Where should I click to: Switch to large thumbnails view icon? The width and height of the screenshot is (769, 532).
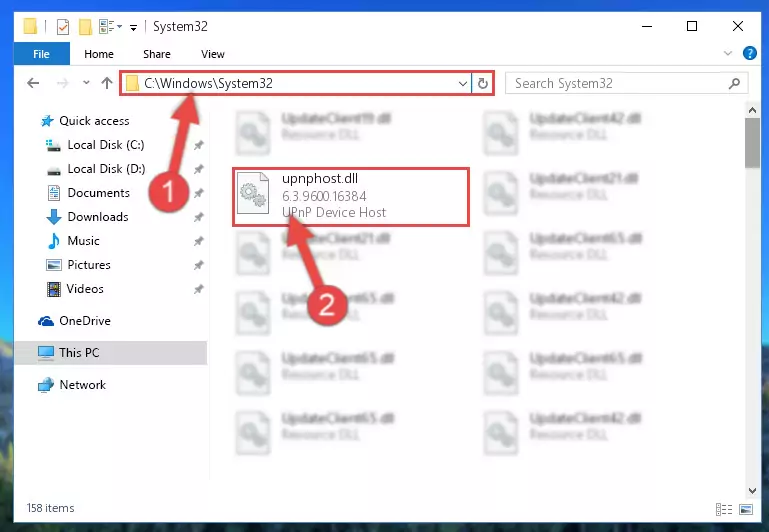coord(746,509)
